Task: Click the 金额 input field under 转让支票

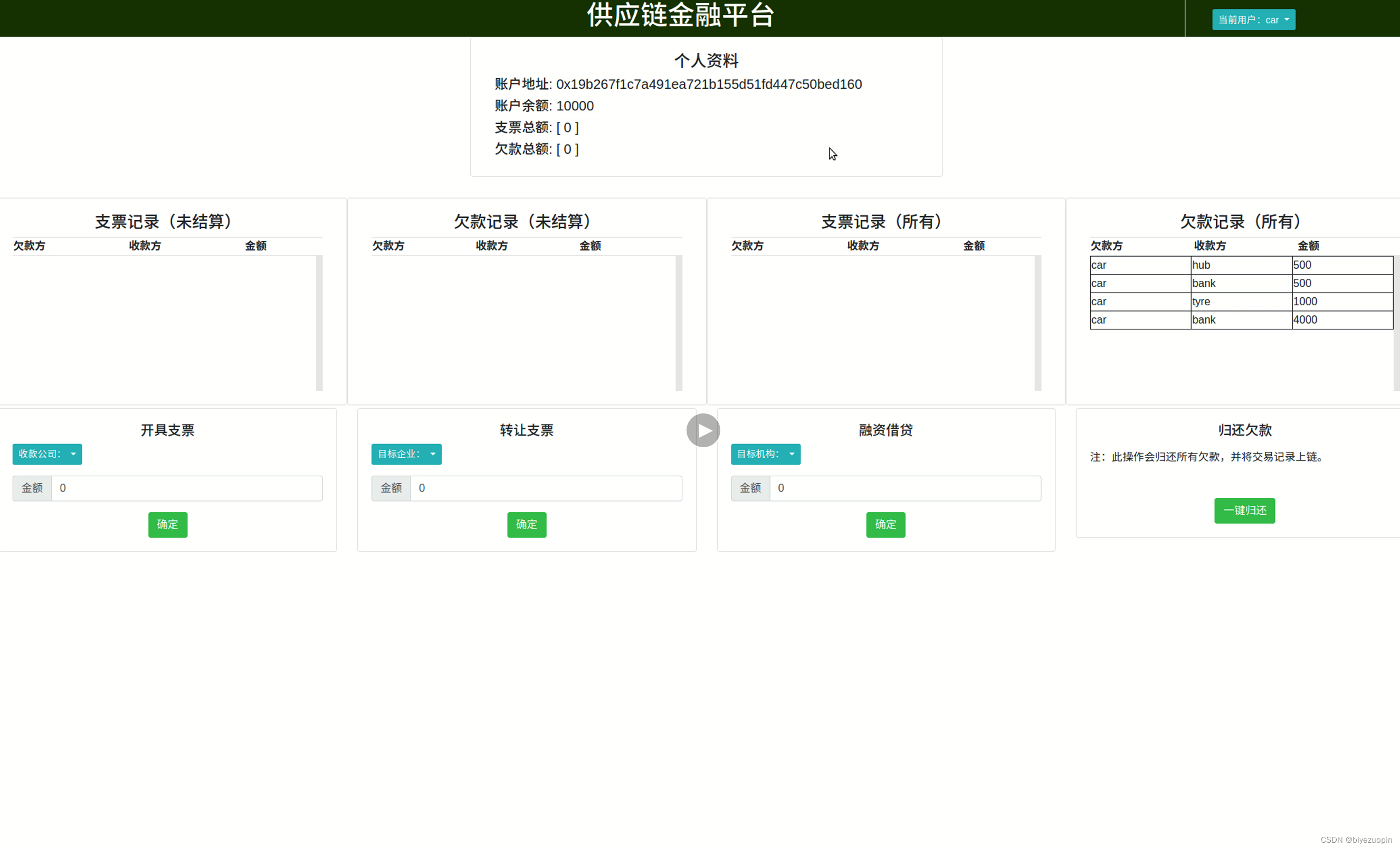Action: [546, 488]
